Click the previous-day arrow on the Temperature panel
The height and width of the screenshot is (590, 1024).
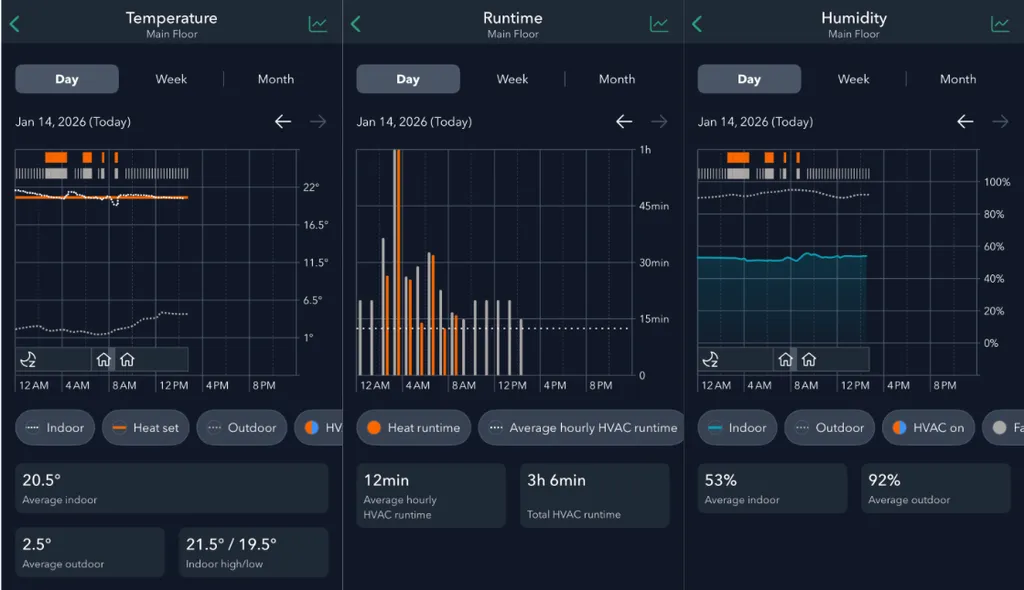[283, 121]
